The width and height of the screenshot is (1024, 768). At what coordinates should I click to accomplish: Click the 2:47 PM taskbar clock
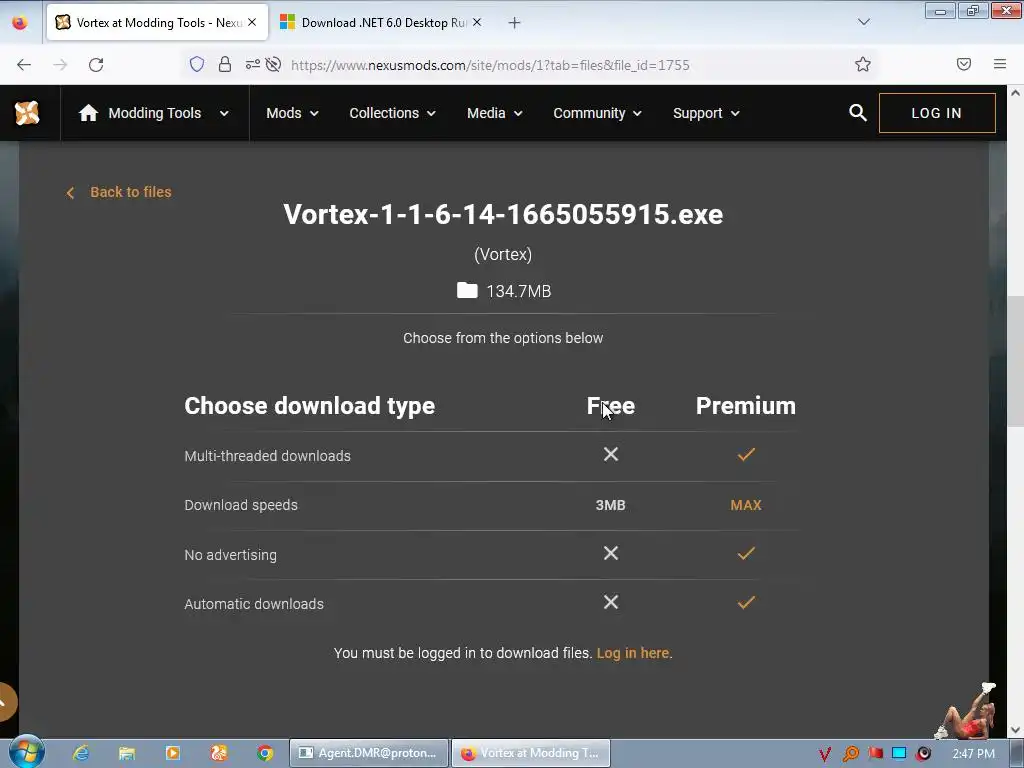pyautogui.click(x=974, y=754)
